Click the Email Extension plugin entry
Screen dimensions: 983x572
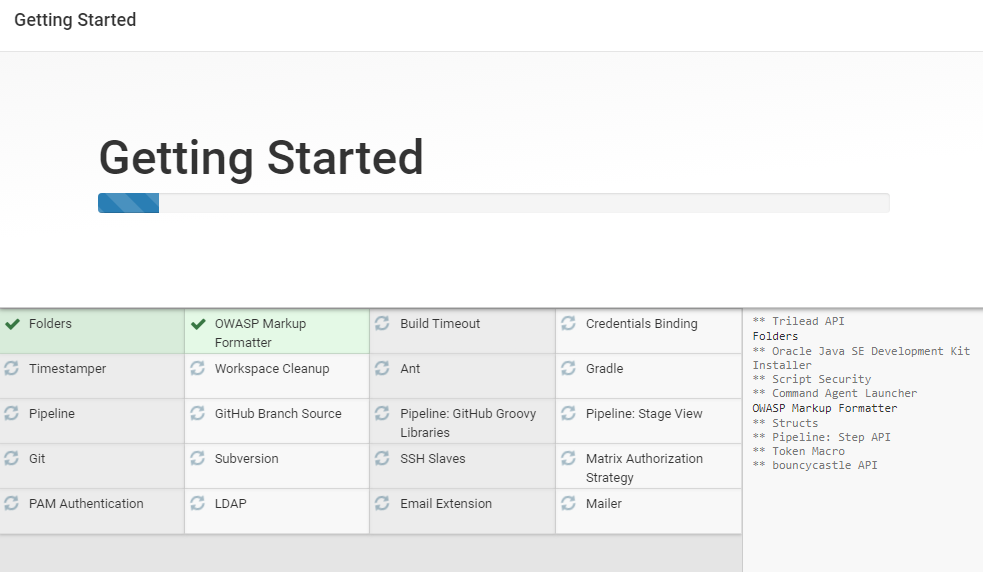click(463, 512)
